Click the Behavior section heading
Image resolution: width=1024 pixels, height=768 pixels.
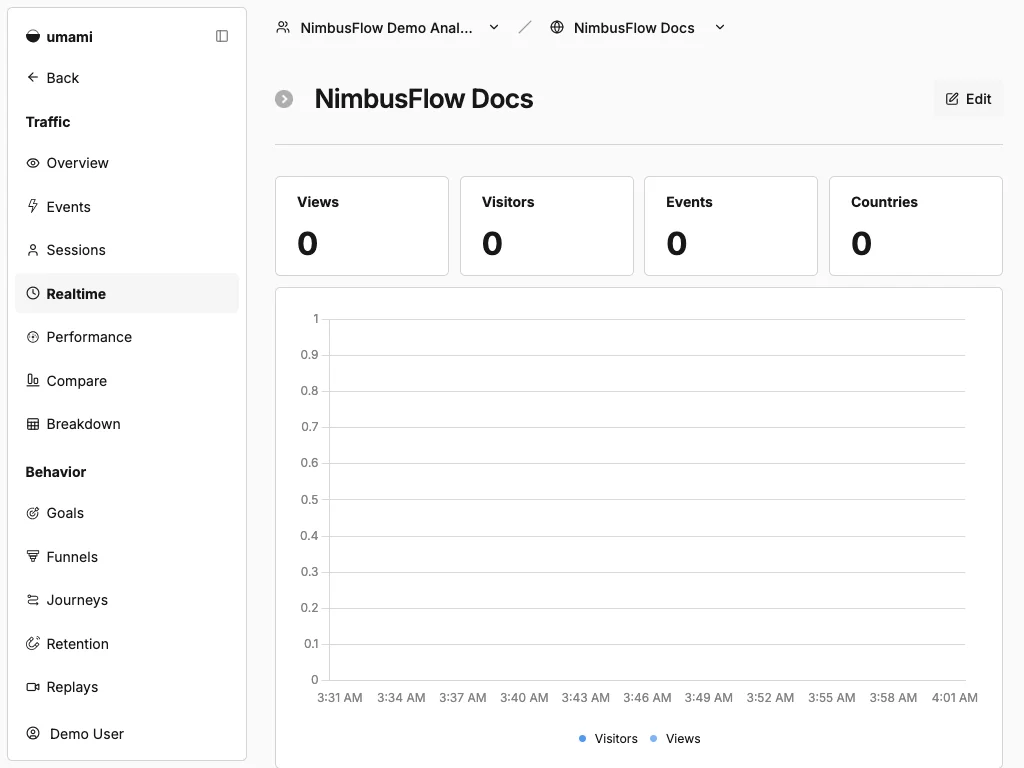coord(56,472)
